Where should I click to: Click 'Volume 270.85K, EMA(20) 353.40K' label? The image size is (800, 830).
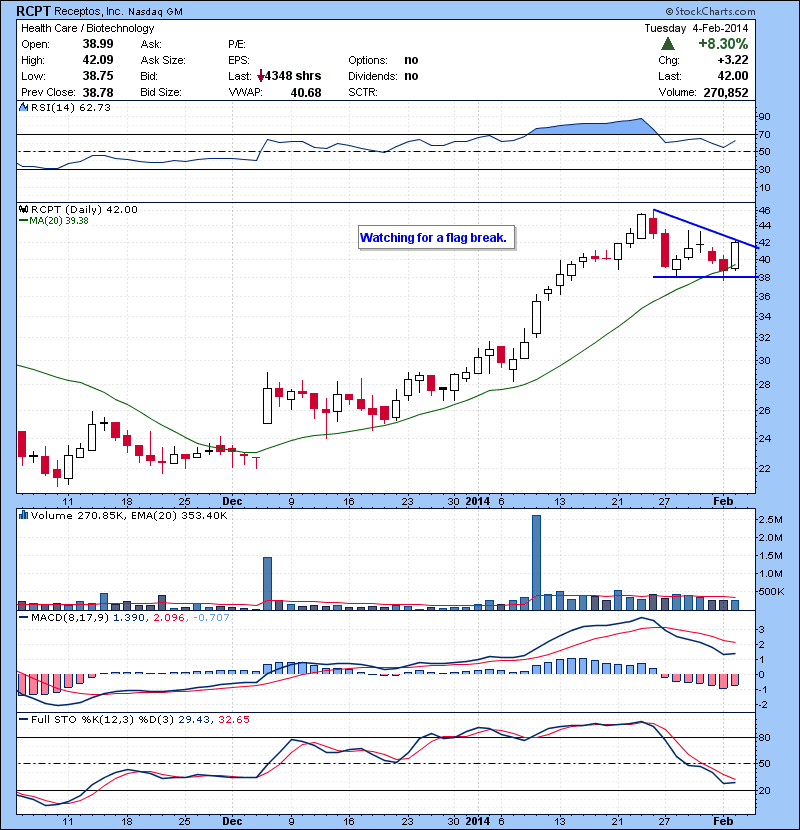click(129, 515)
